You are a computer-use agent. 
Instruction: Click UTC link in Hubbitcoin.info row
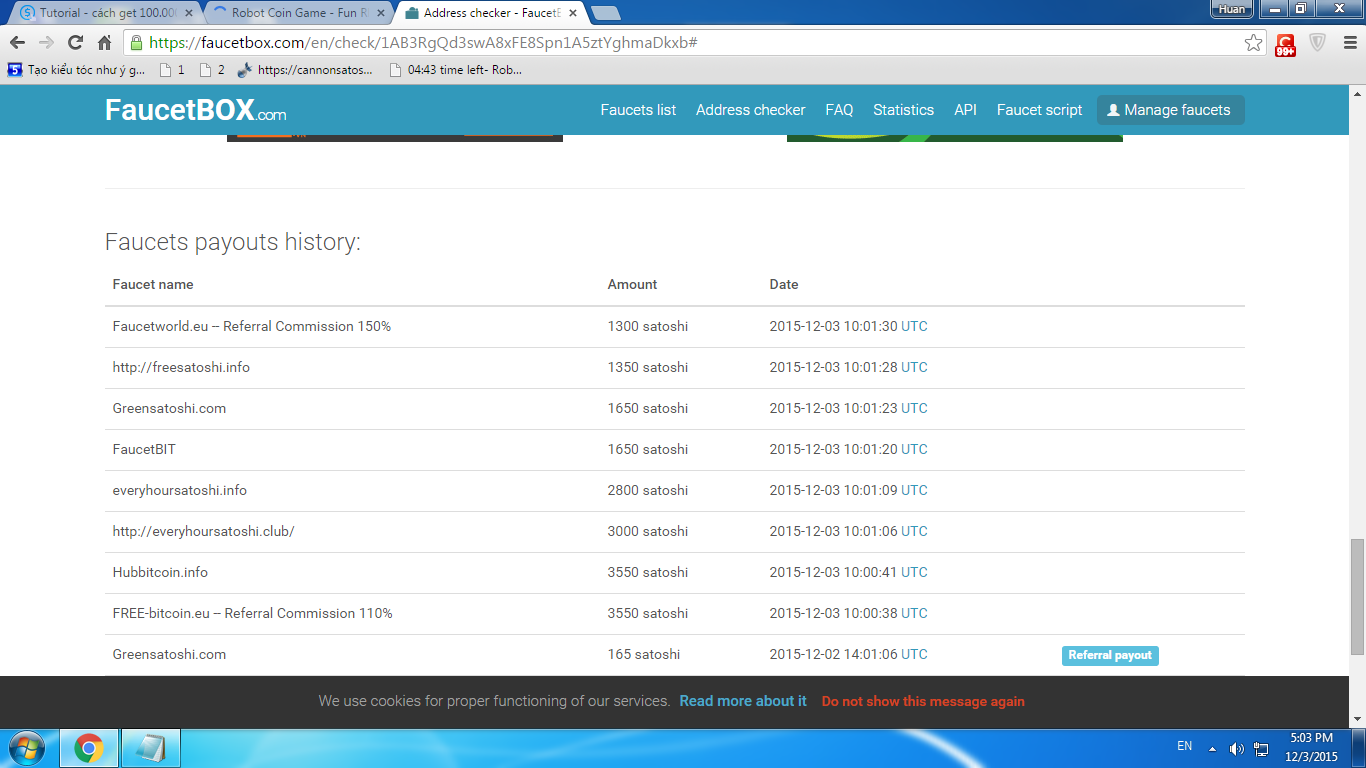point(914,572)
